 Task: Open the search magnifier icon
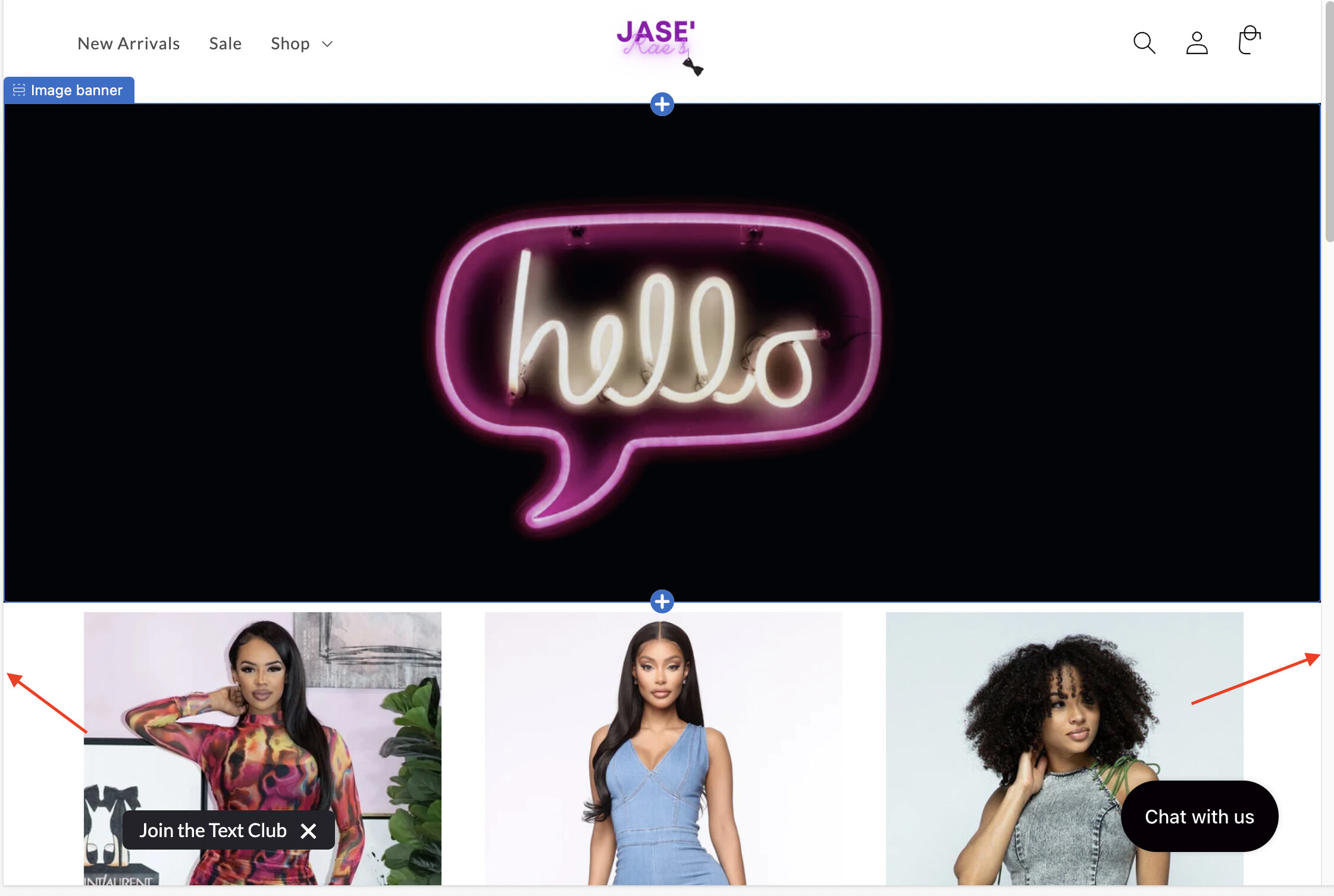(1144, 43)
